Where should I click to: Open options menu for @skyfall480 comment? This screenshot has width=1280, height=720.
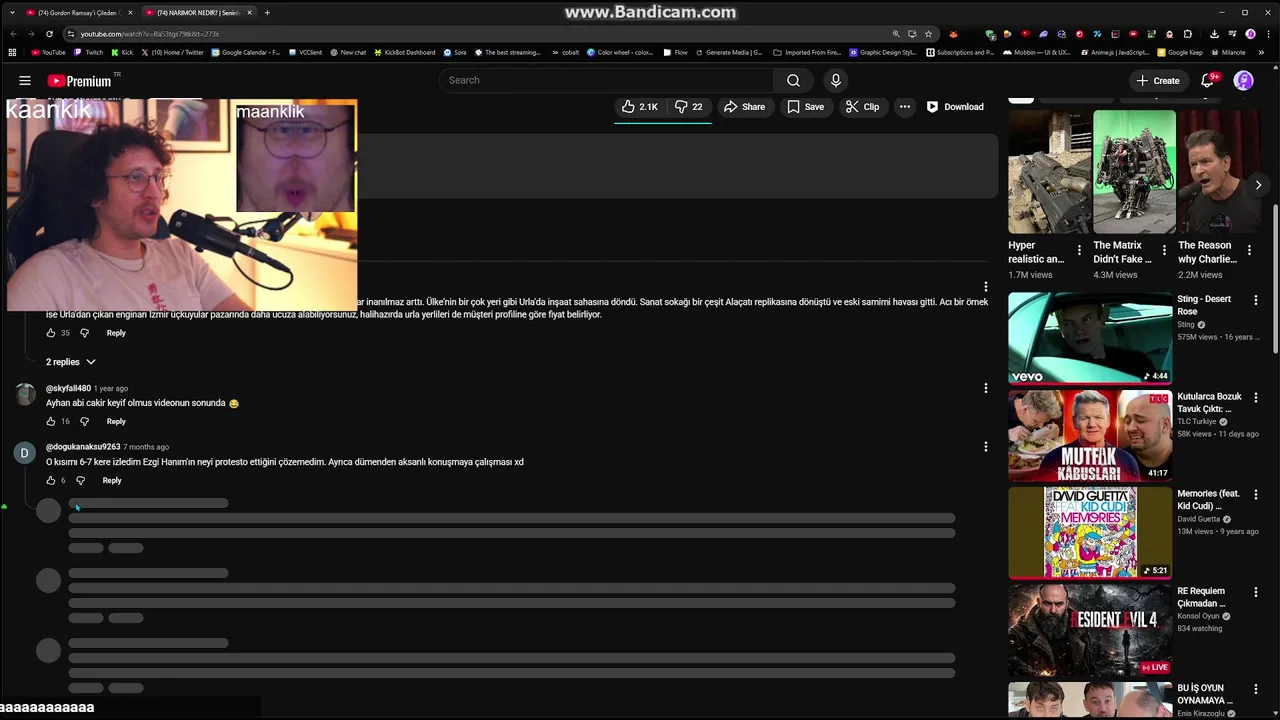pyautogui.click(x=985, y=388)
